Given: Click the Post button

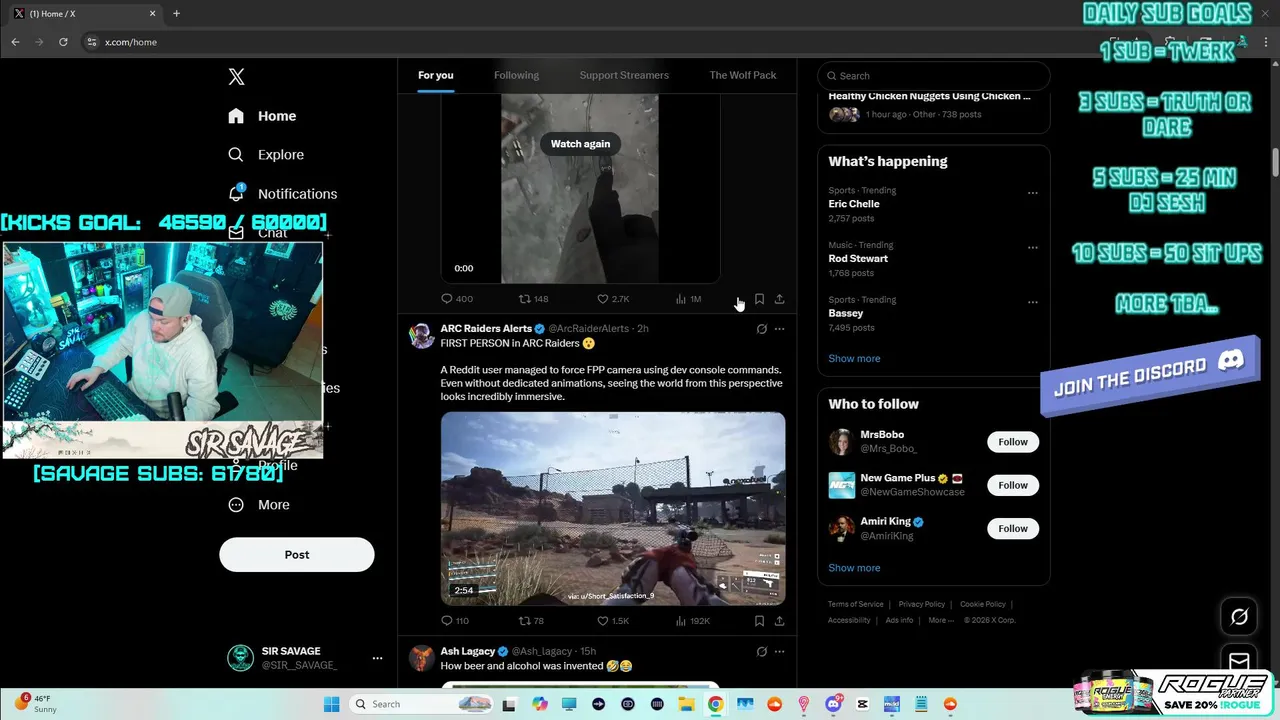Looking at the screenshot, I should [297, 555].
